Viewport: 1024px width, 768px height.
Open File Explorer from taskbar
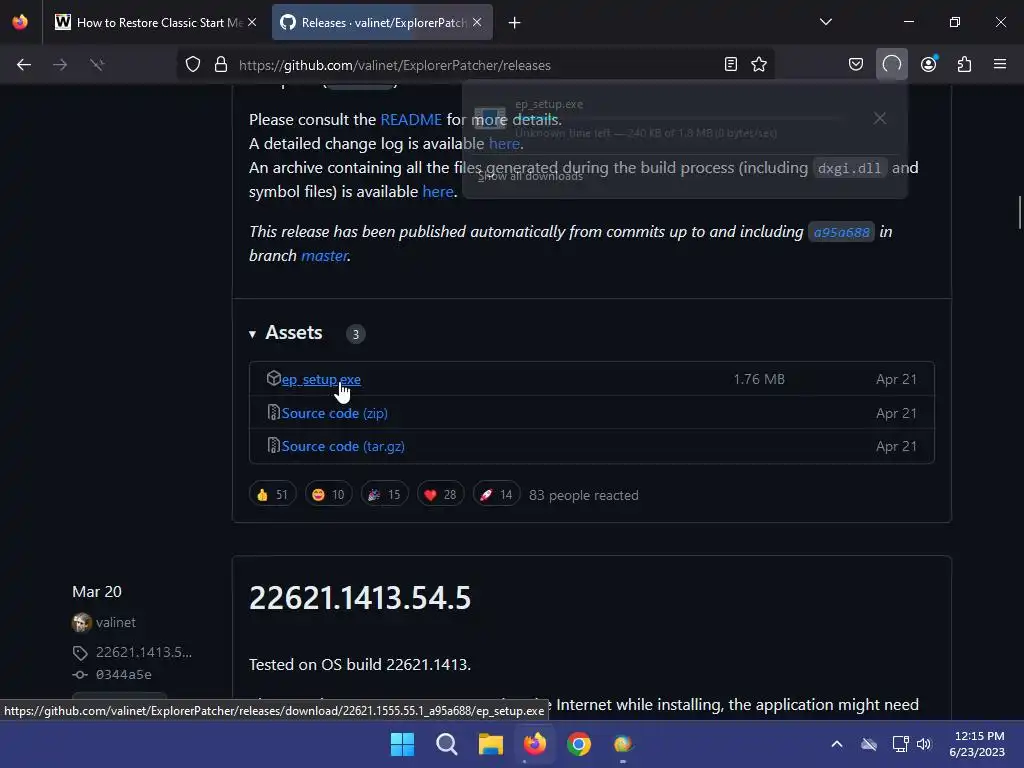click(490, 744)
